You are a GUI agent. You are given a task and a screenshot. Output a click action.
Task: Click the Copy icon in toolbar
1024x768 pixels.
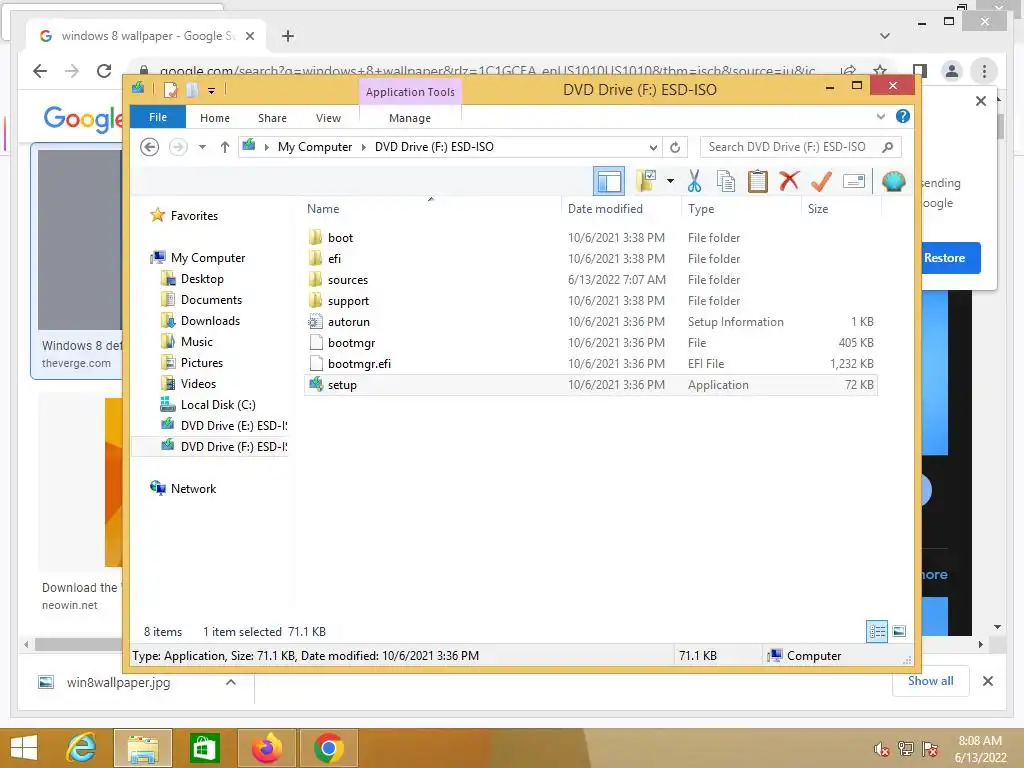click(726, 181)
